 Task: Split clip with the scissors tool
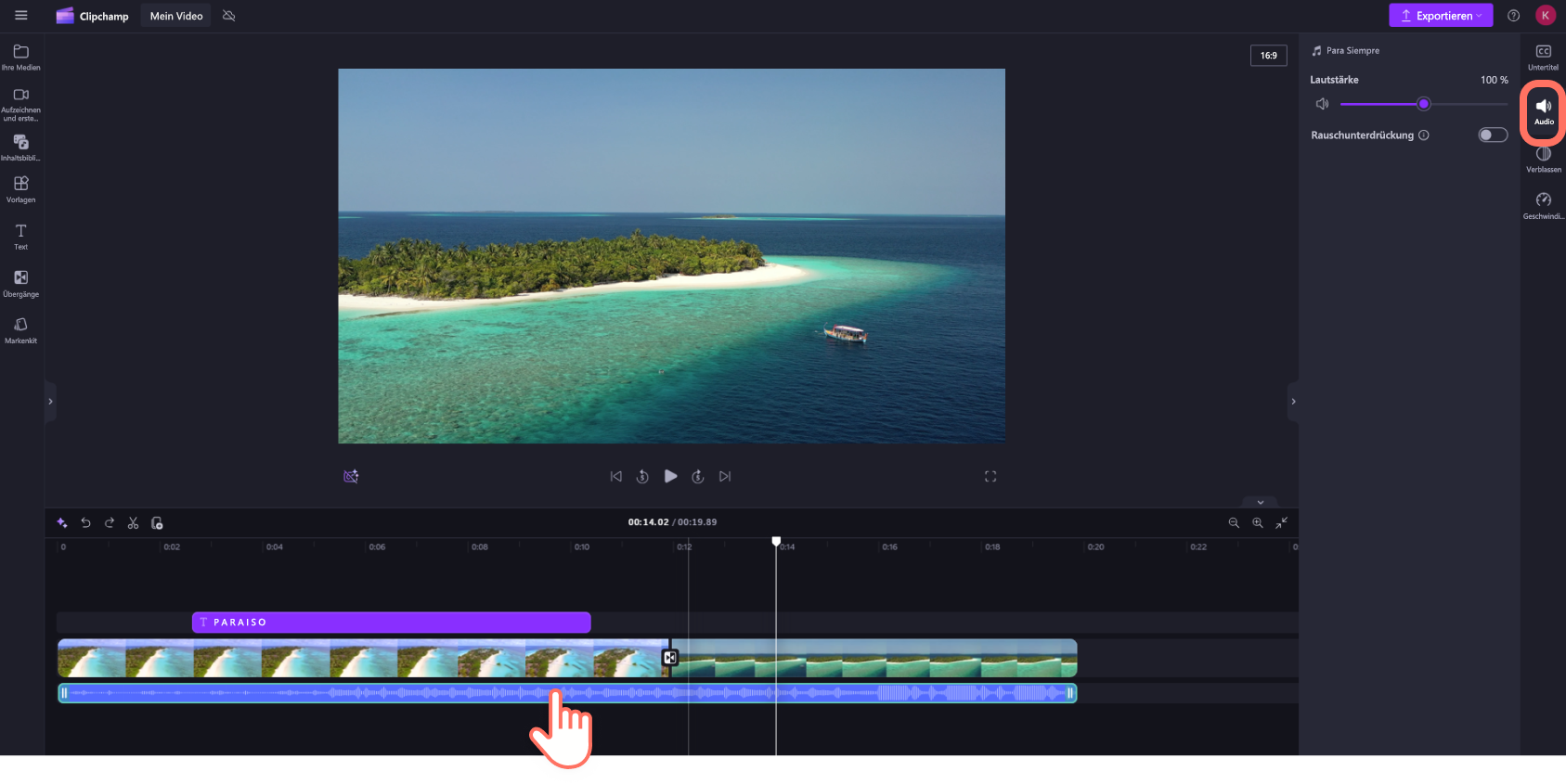coord(133,523)
